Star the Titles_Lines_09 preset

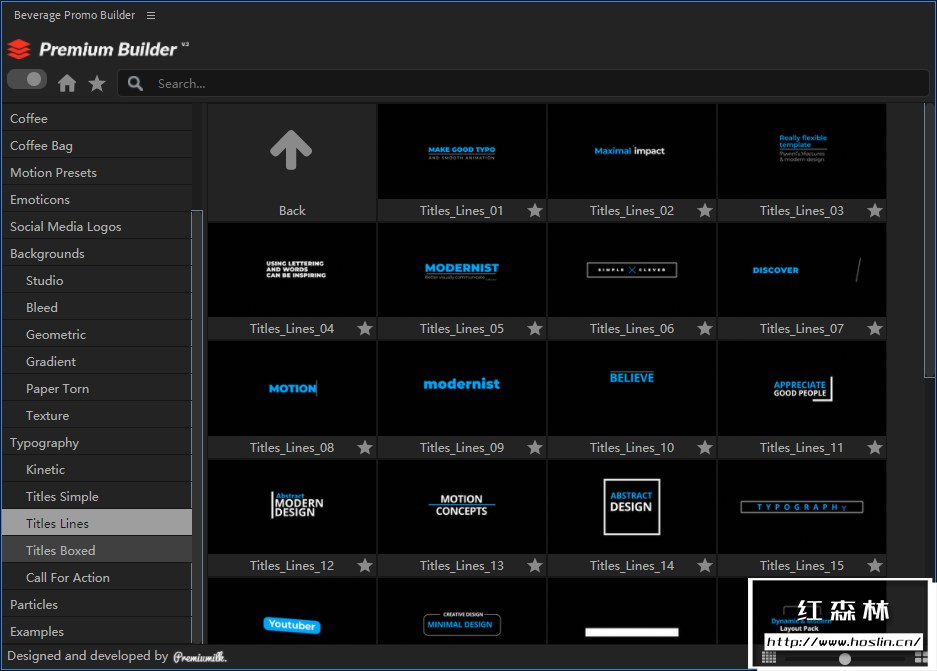tap(535, 447)
